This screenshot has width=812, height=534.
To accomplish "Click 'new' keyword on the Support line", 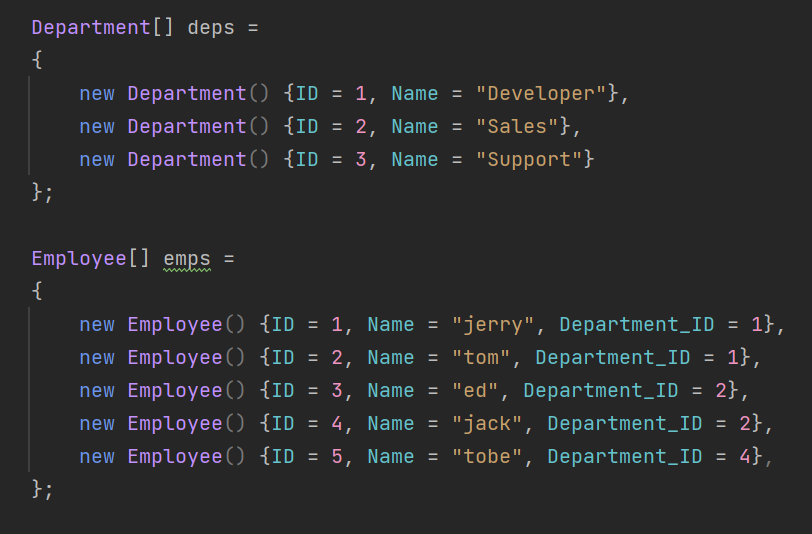I will [x=97, y=160].
